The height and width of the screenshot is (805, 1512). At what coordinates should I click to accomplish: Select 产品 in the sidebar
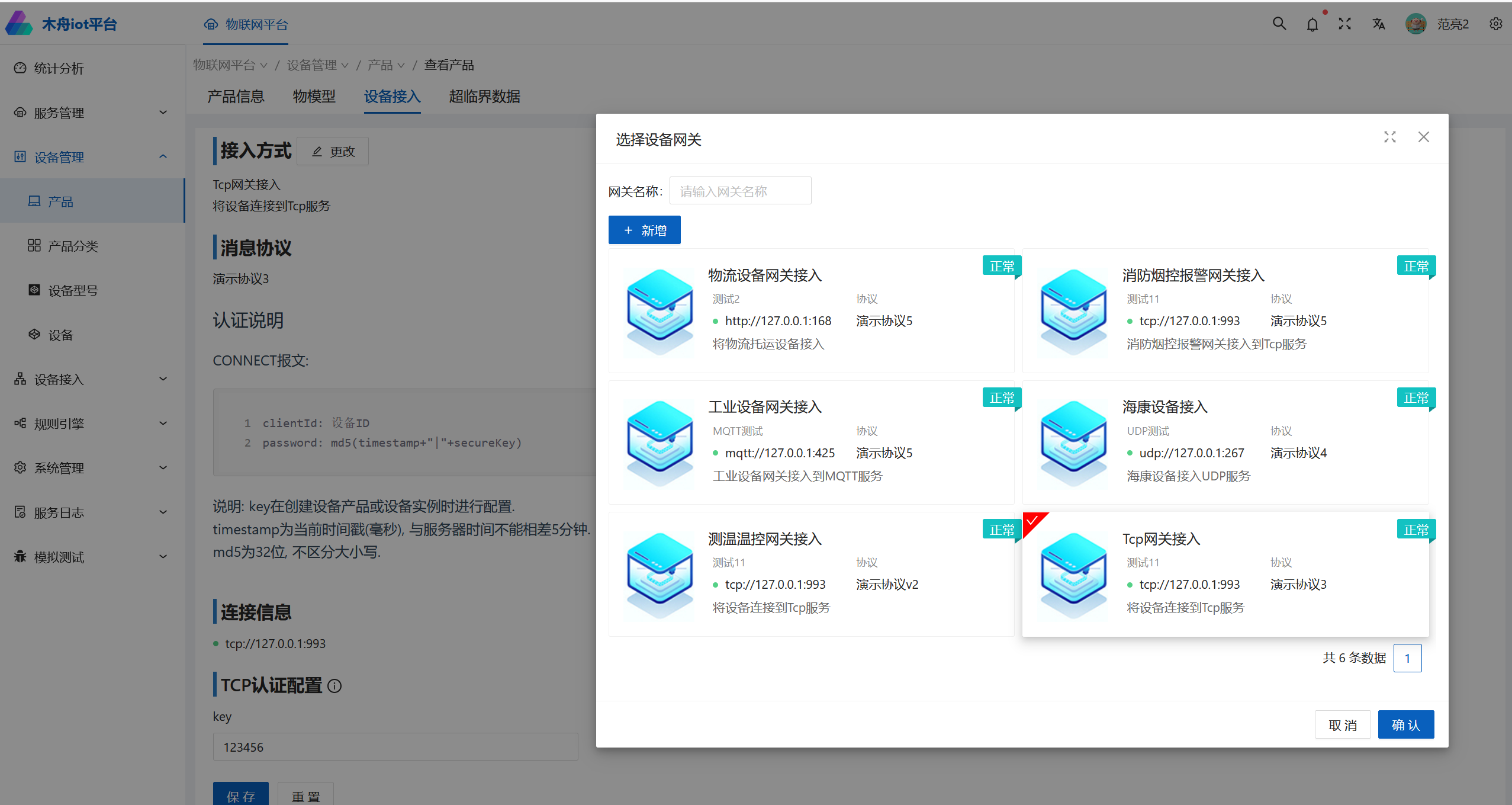(x=92, y=201)
